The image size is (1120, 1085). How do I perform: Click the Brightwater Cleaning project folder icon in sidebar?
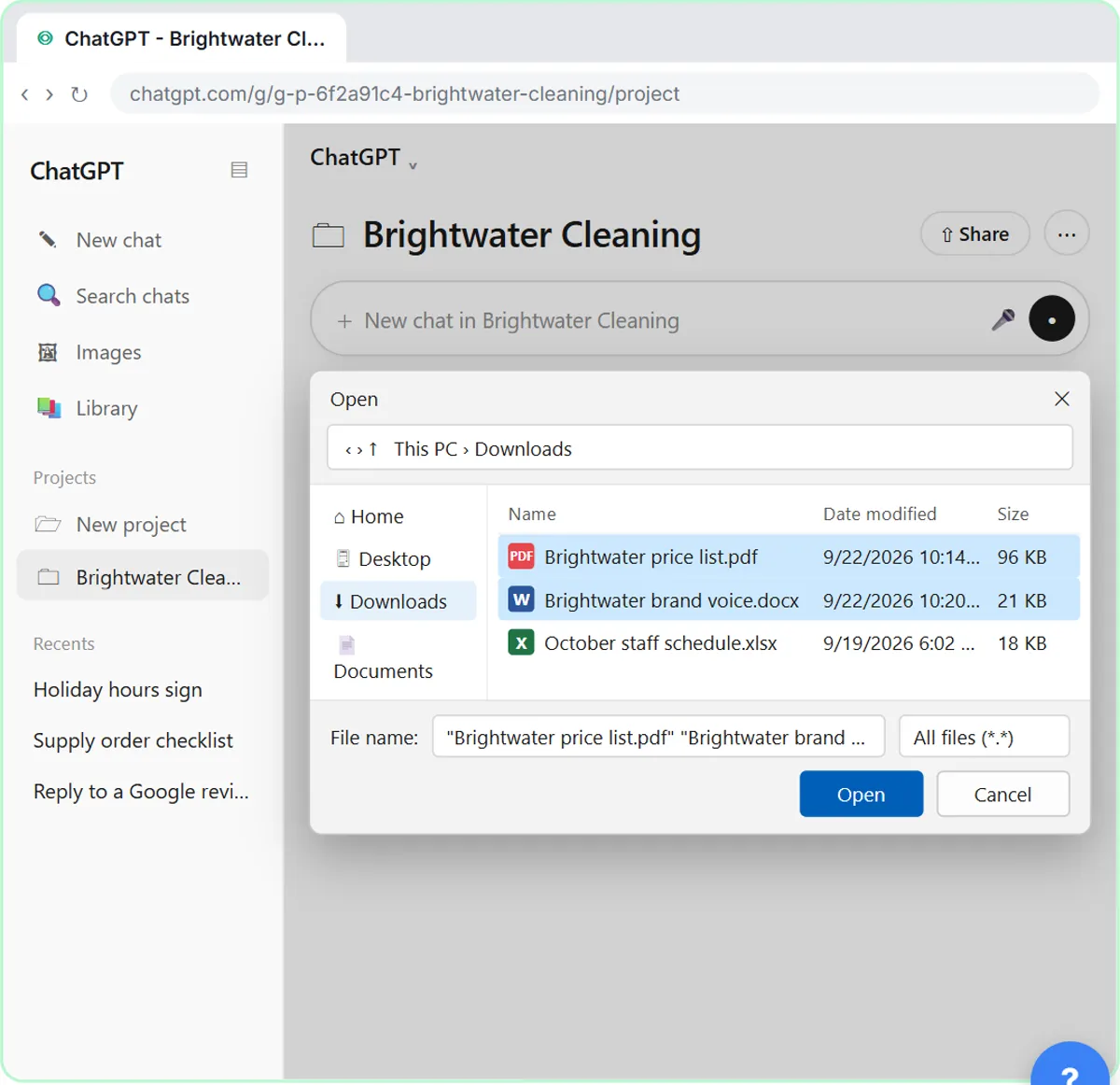coord(49,577)
